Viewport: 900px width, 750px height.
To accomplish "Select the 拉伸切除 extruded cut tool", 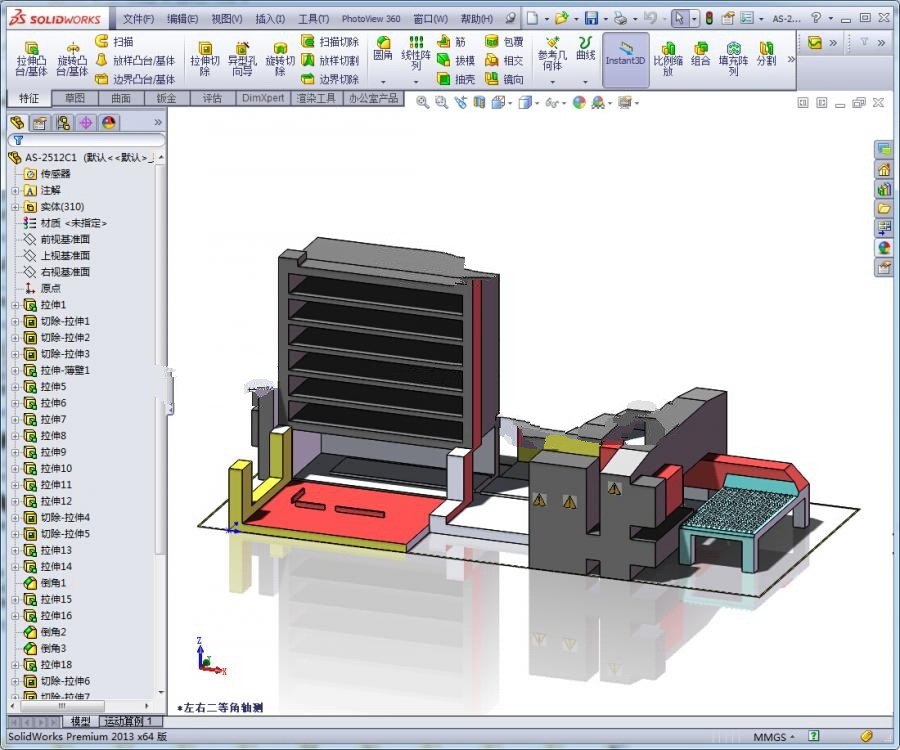I will pos(204,59).
